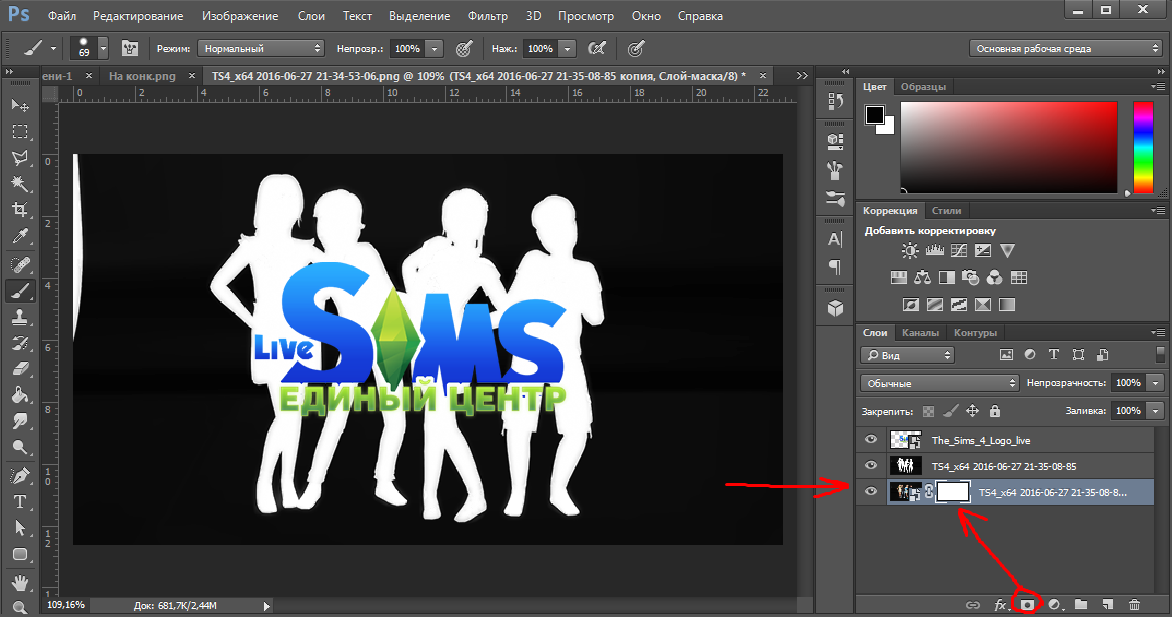Click the rainbow hue slider bar

tap(1143, 147)
